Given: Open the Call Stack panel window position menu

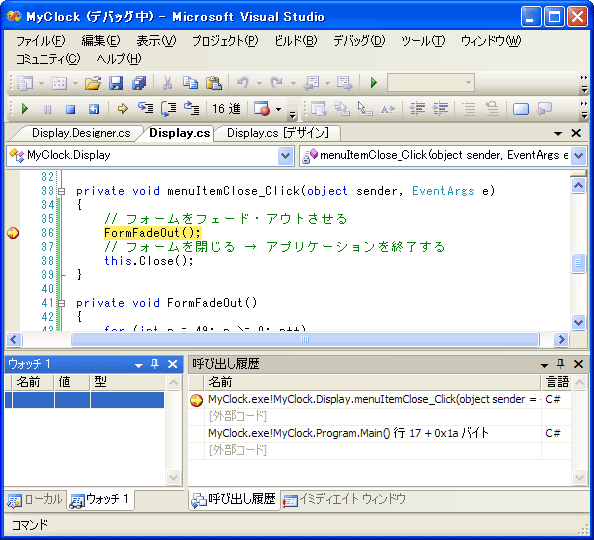Looking at the screenshot, I should [x=544, y=365].
